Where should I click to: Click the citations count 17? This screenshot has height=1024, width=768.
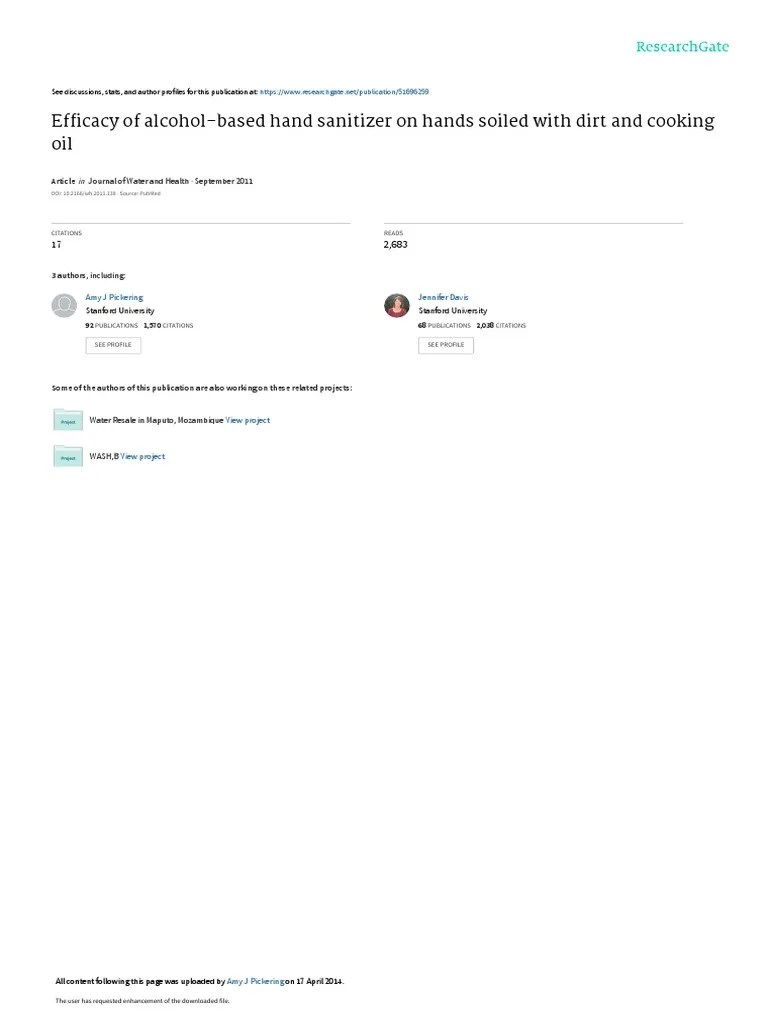[x=56, y=244]
